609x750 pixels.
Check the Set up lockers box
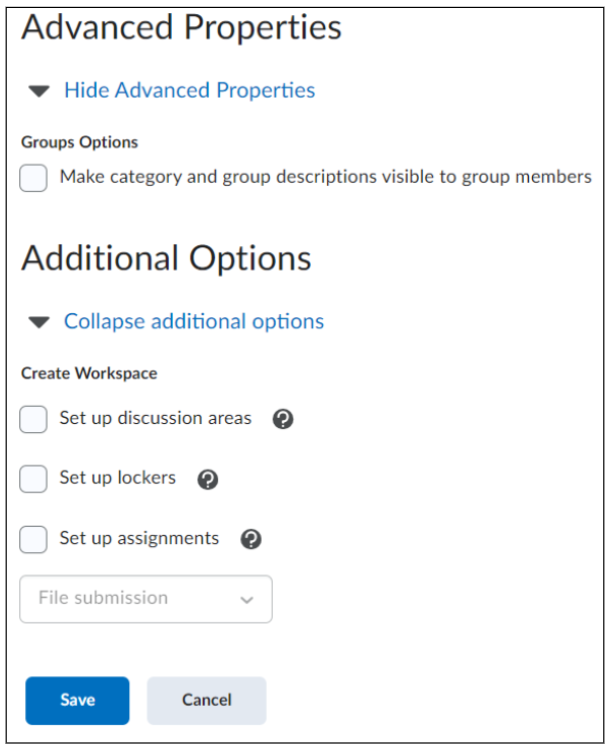[33, 479]
